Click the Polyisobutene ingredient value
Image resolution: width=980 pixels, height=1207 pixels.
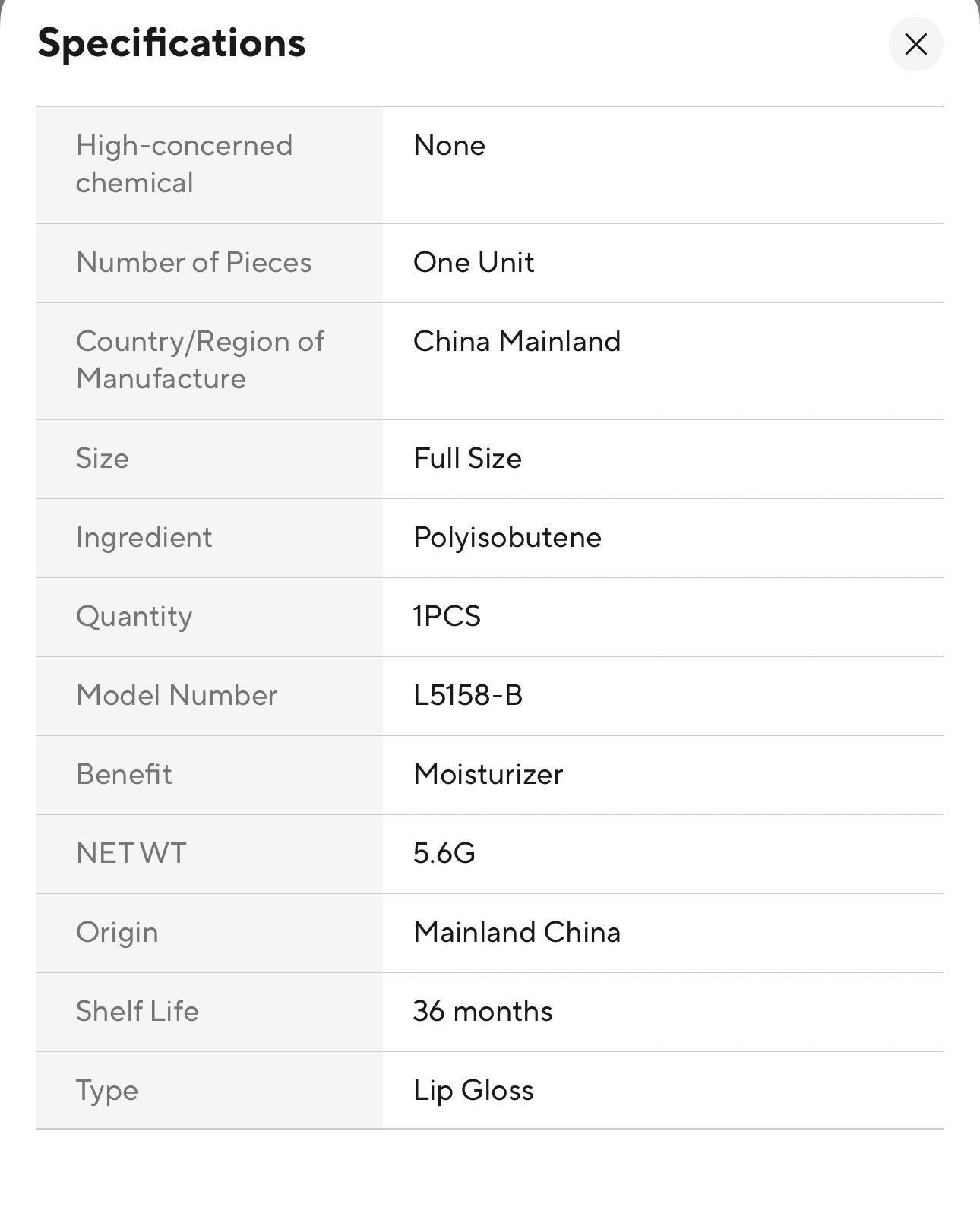pos(507,537)
